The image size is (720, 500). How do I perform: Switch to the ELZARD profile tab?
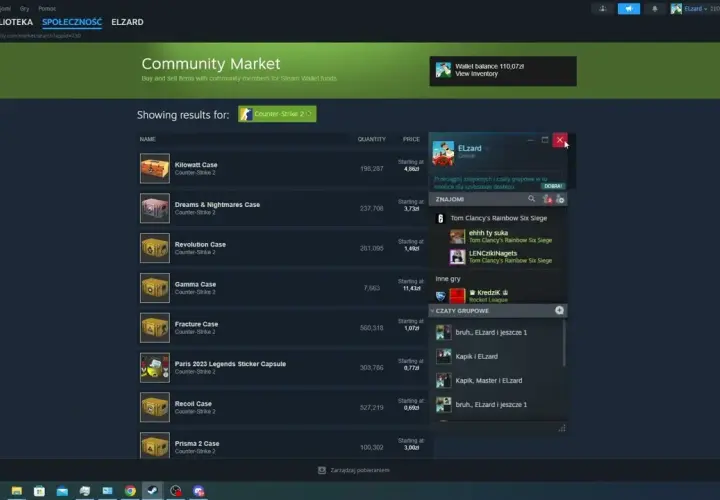(x=127, y=22)
